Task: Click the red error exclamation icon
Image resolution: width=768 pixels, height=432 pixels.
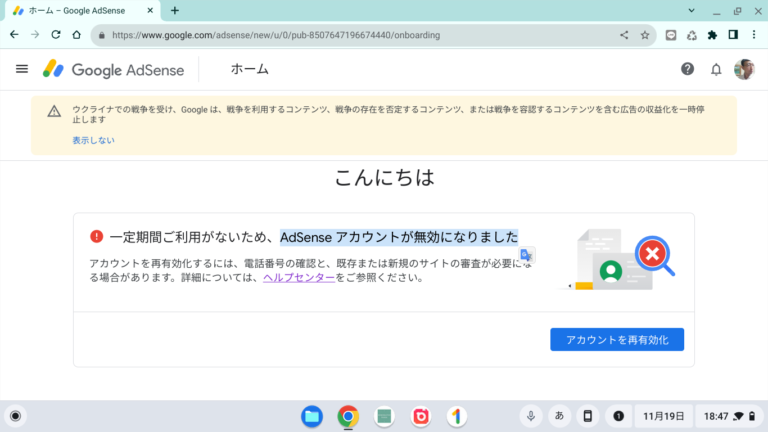Action: (96, 237)
